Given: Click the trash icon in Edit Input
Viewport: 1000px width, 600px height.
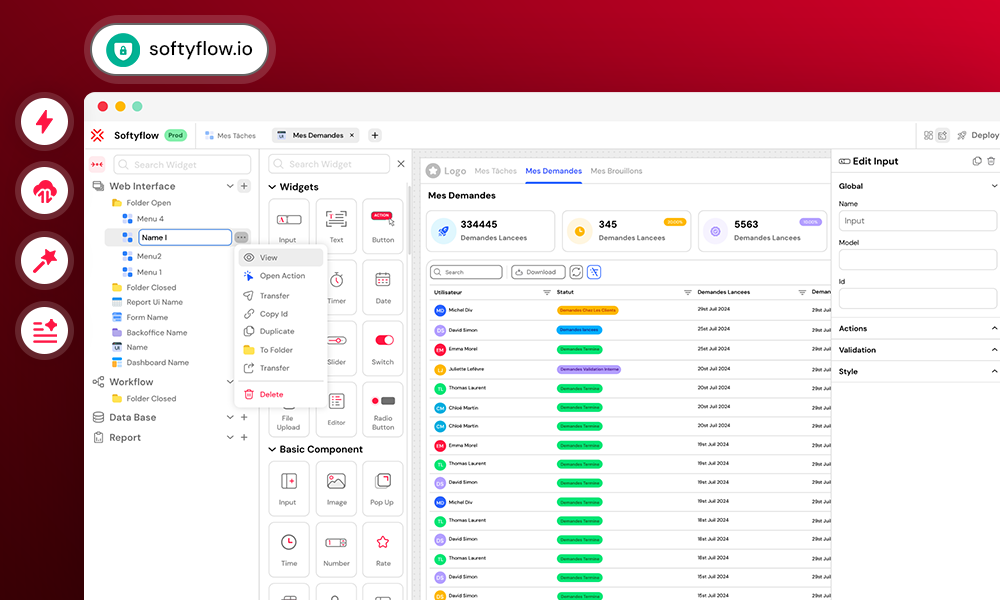Looking at the screenshot, I should pyautogui.click(x=991, y=161).
